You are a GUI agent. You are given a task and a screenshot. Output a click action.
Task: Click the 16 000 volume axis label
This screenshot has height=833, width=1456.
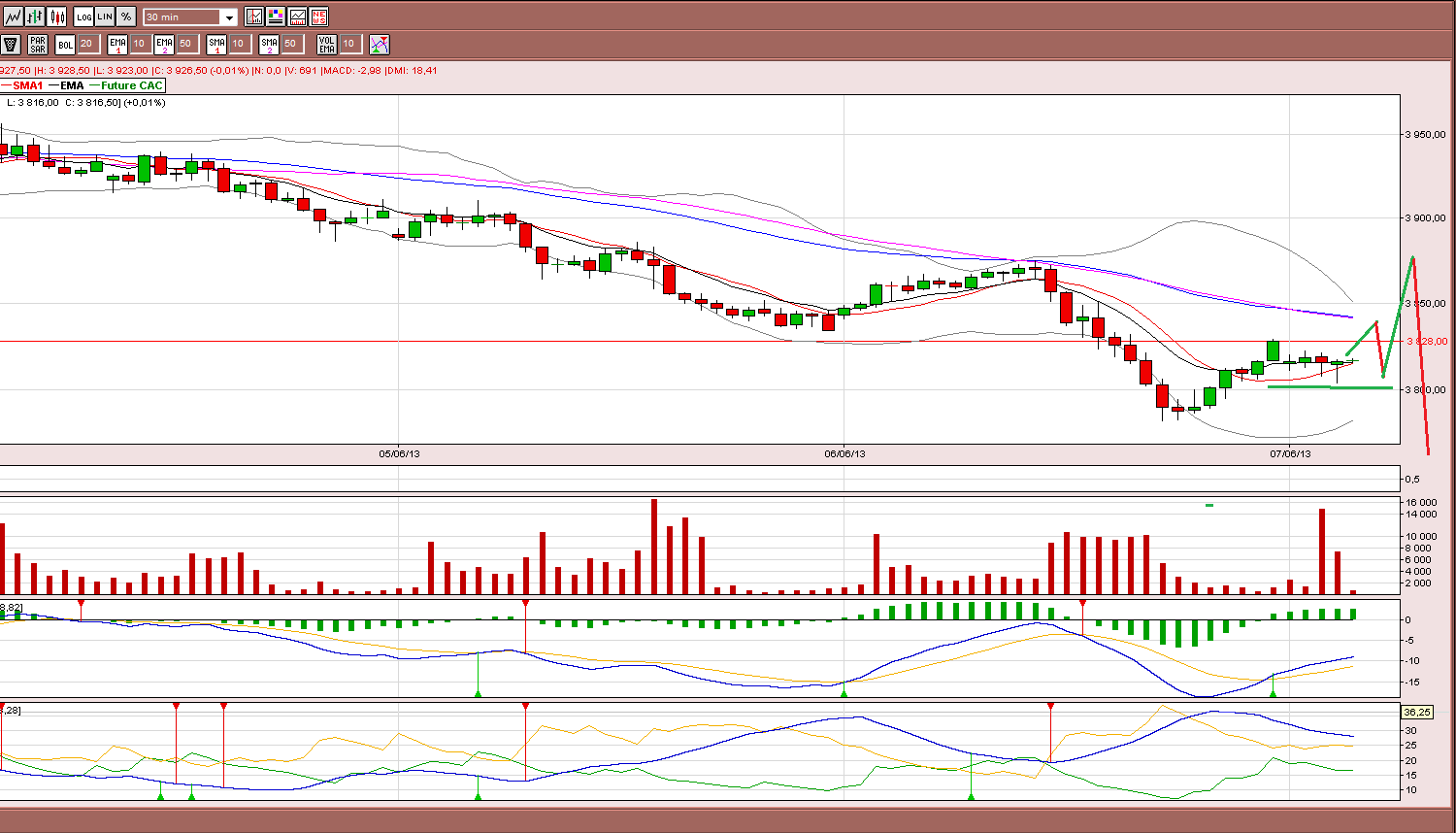pyautogui.click(x=1423, y=502)
